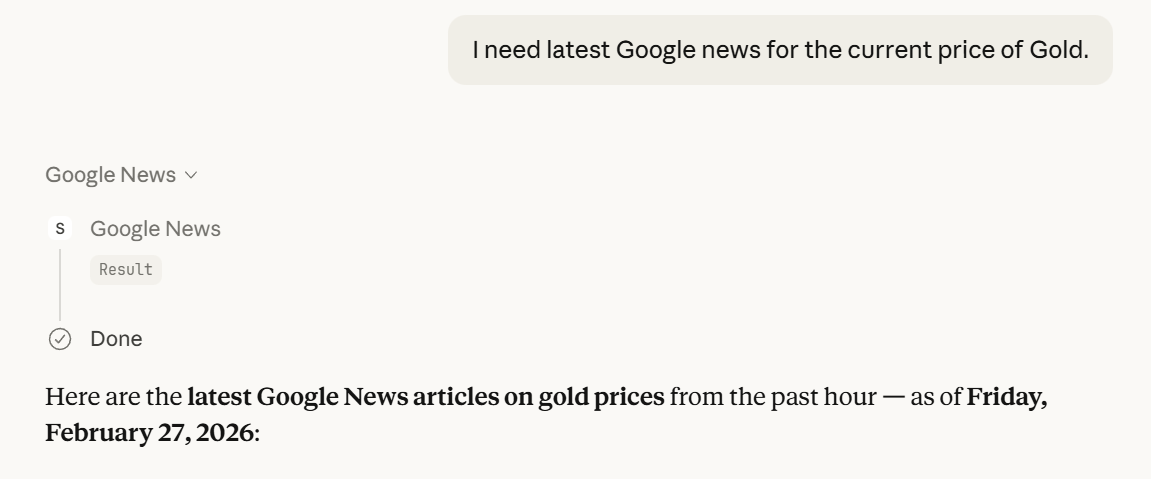This screenshot has height=479, width=1151.
Task: Click the vertical line under the S icon
Action: tap(60, 285)
